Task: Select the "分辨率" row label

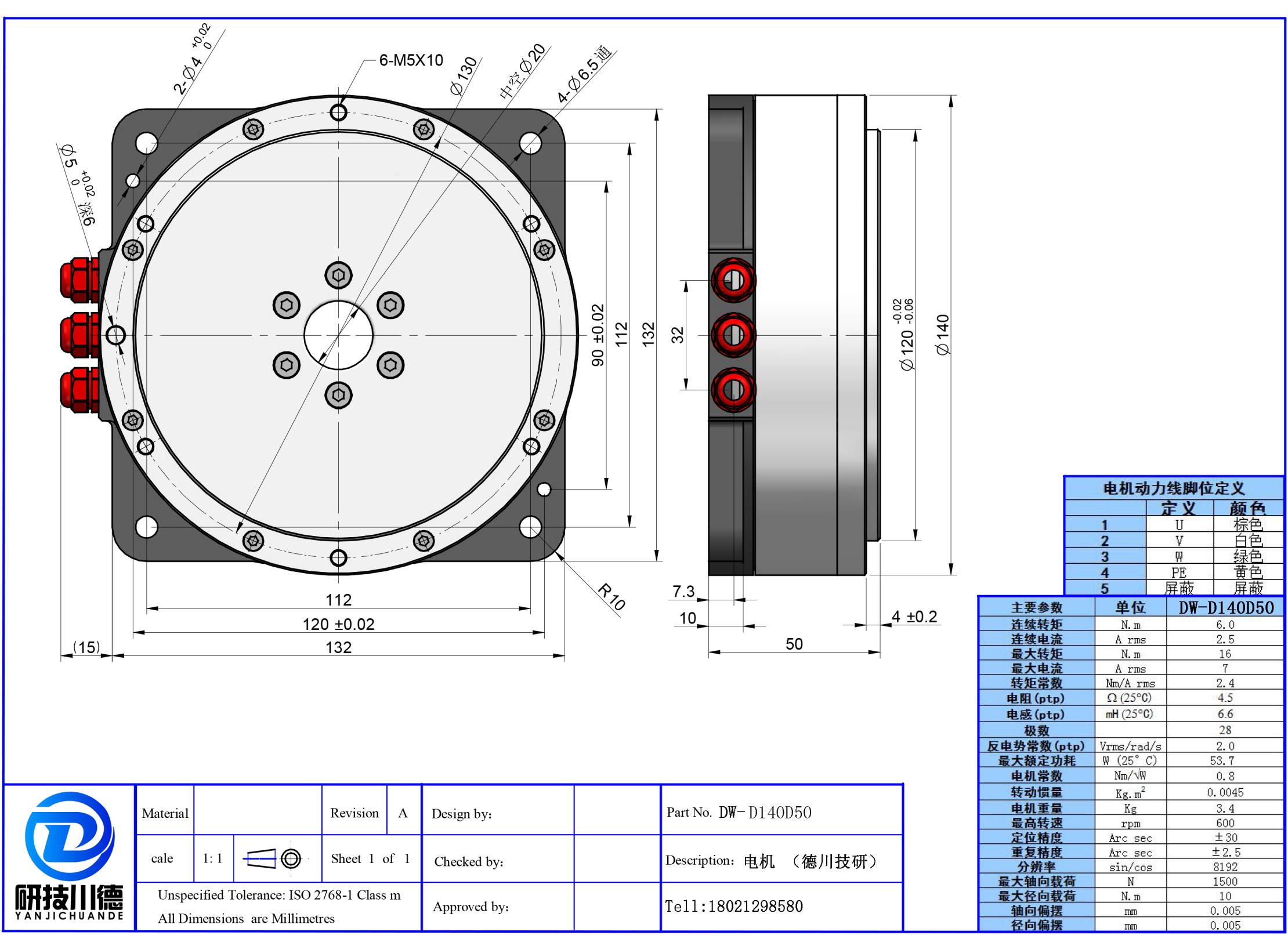Action: [1037, 867]
